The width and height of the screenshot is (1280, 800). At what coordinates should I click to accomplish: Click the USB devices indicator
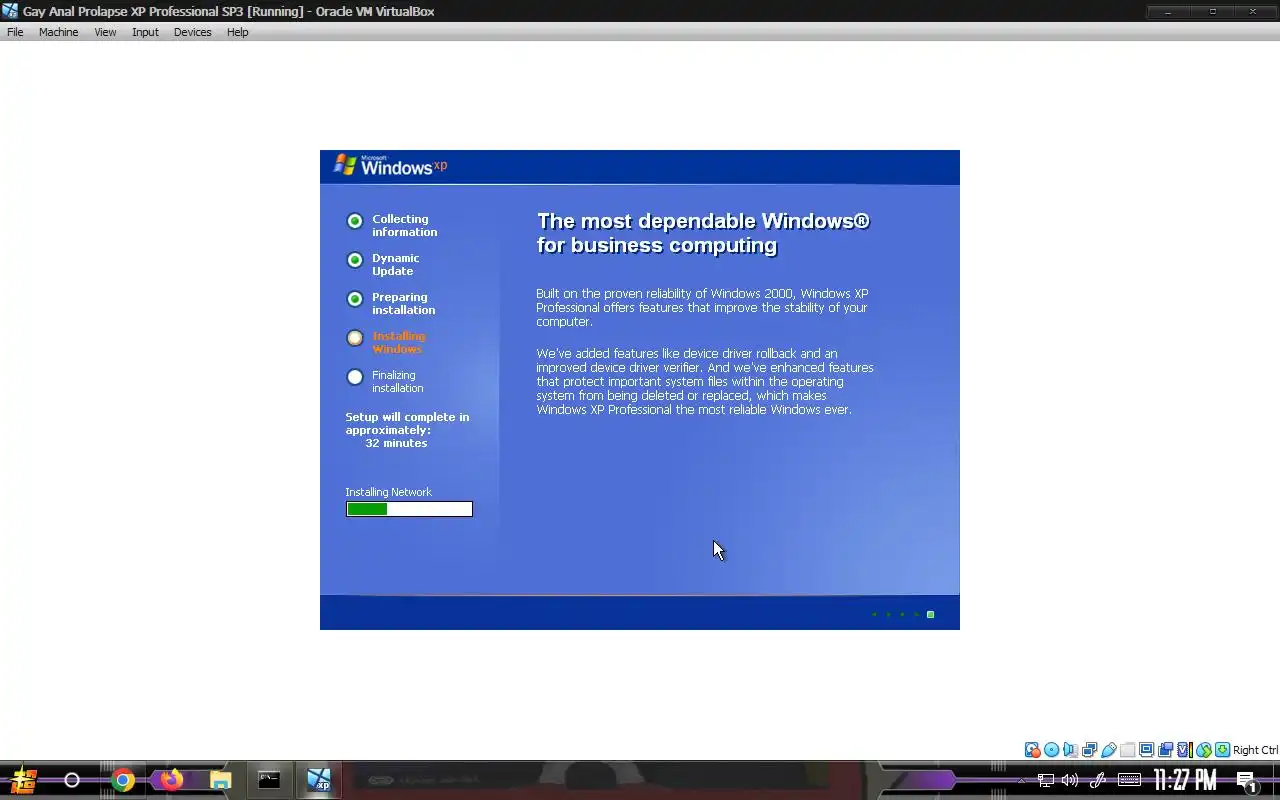coord(1108,750)
